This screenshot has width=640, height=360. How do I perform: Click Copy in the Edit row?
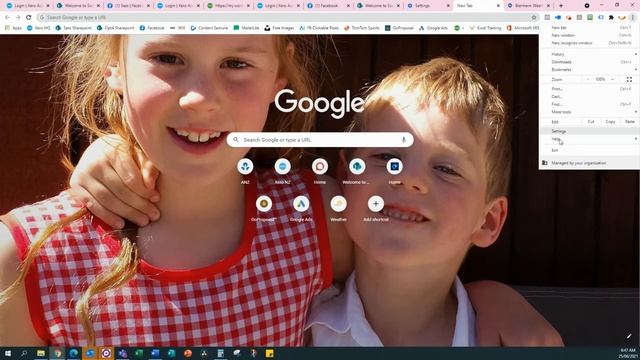(x=610, y=122)
